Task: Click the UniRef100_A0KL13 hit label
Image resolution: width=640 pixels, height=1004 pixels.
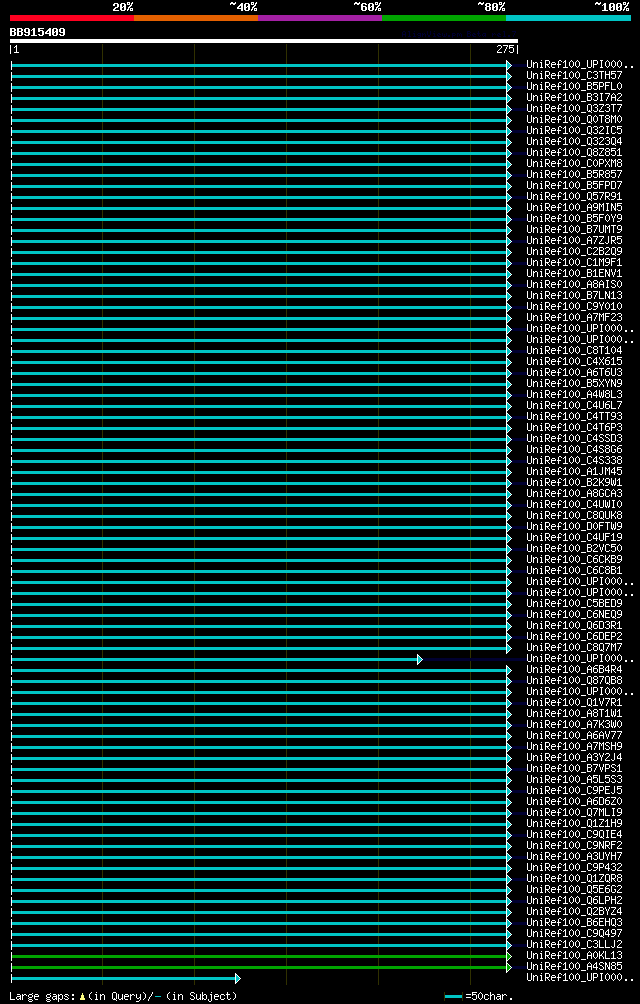Action: (x=574, y=955)
